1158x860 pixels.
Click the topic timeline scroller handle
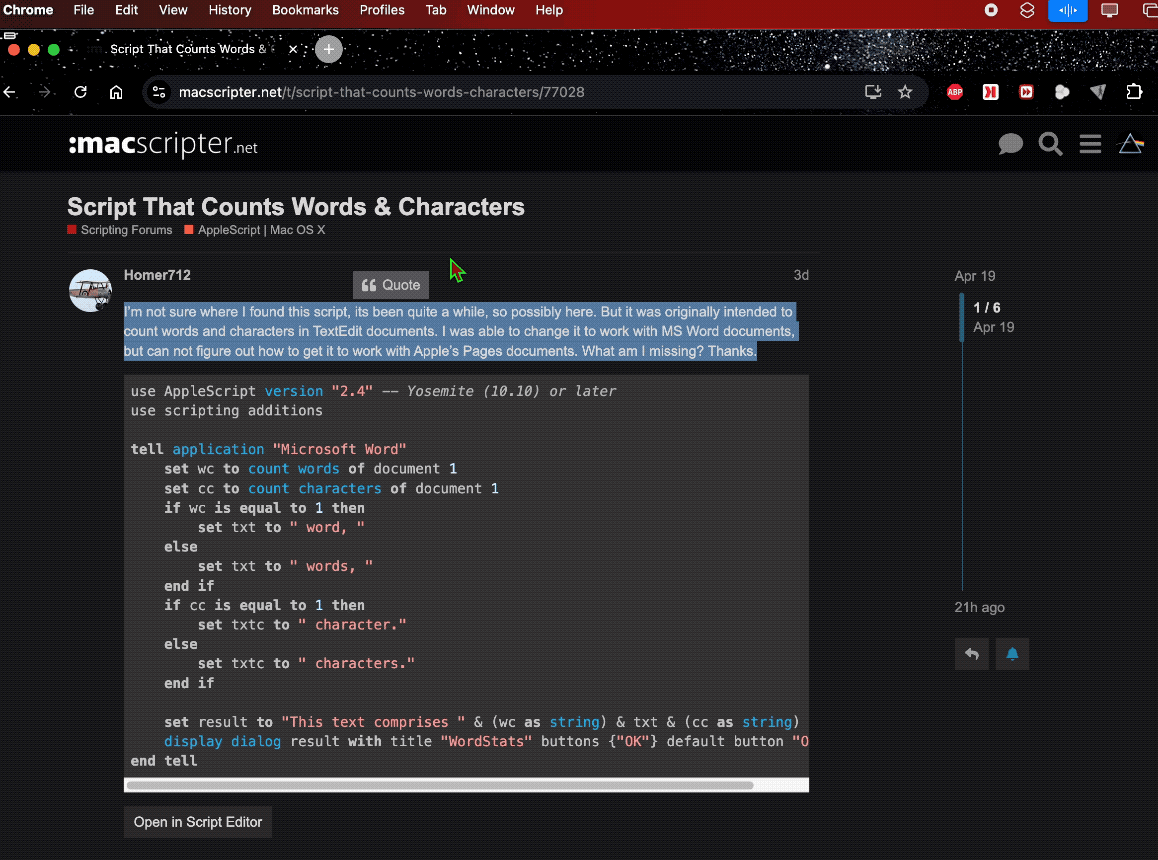click(962, 318)
